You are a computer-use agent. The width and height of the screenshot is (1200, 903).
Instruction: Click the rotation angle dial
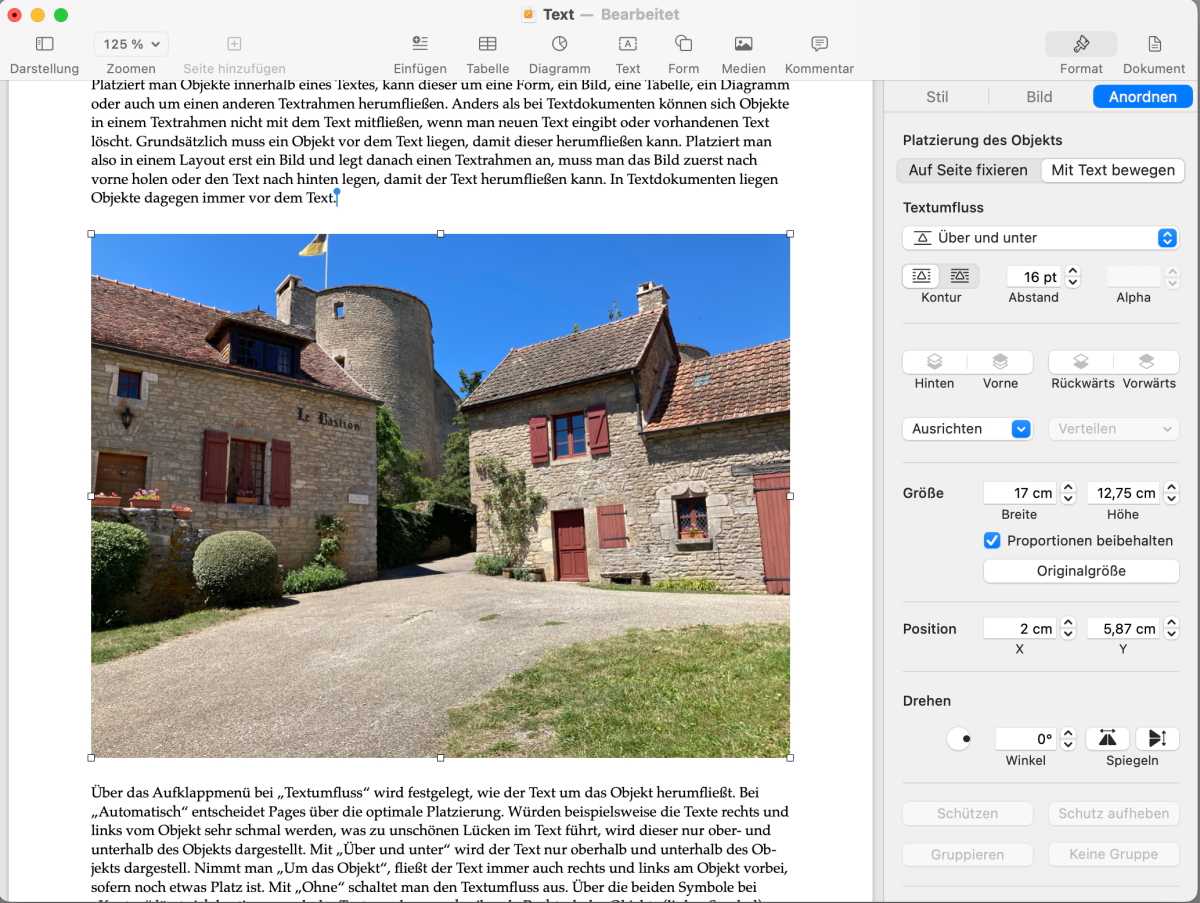(960, 739)
